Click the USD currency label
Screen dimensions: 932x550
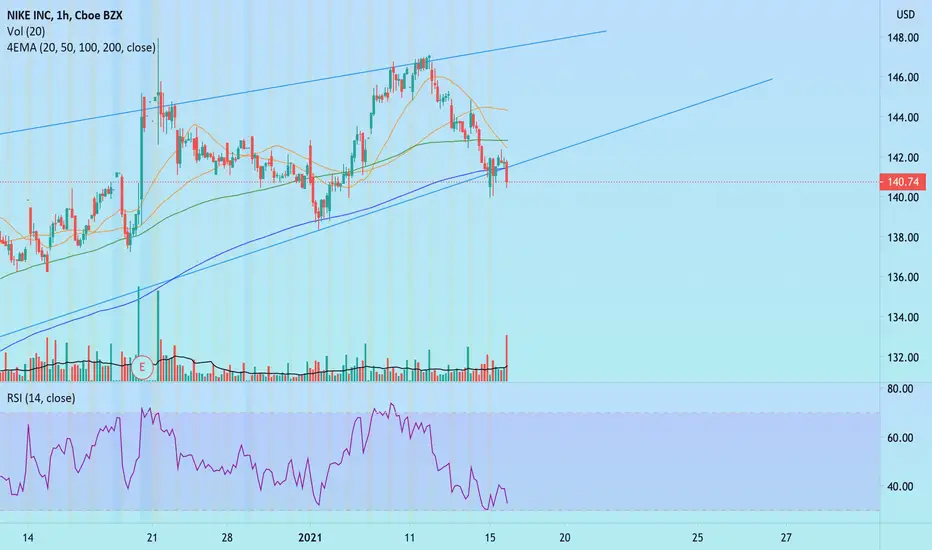tap(905, 15)
